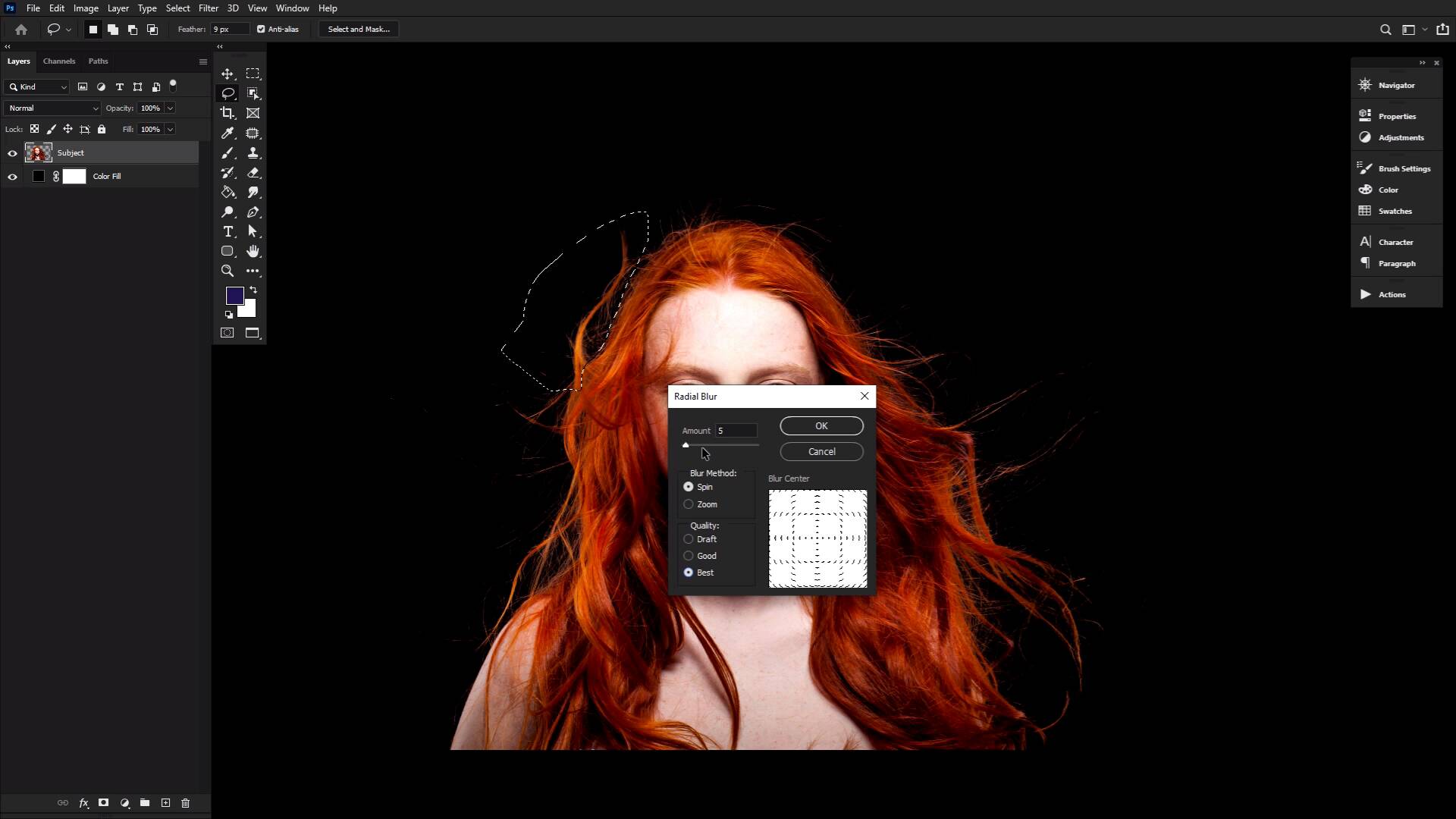The height and width of the screenshot is (819, 1456).
Task: Select the Zoom magnifier tool
Action: 227,271
